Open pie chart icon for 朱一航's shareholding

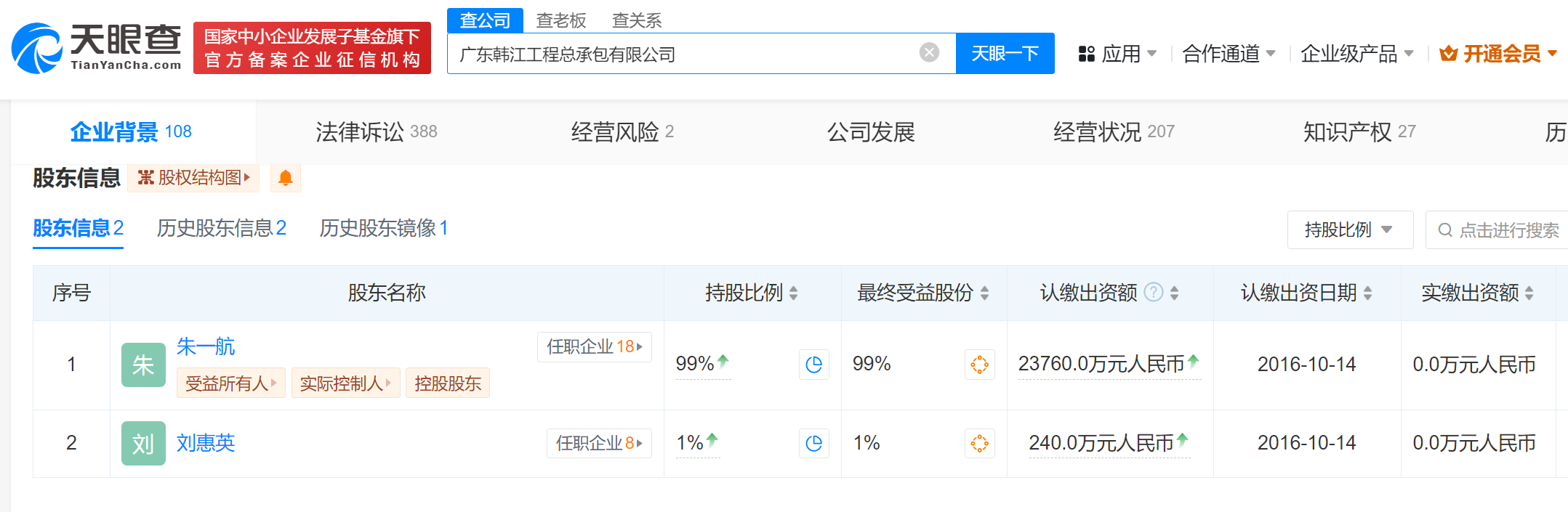point(813,365)
